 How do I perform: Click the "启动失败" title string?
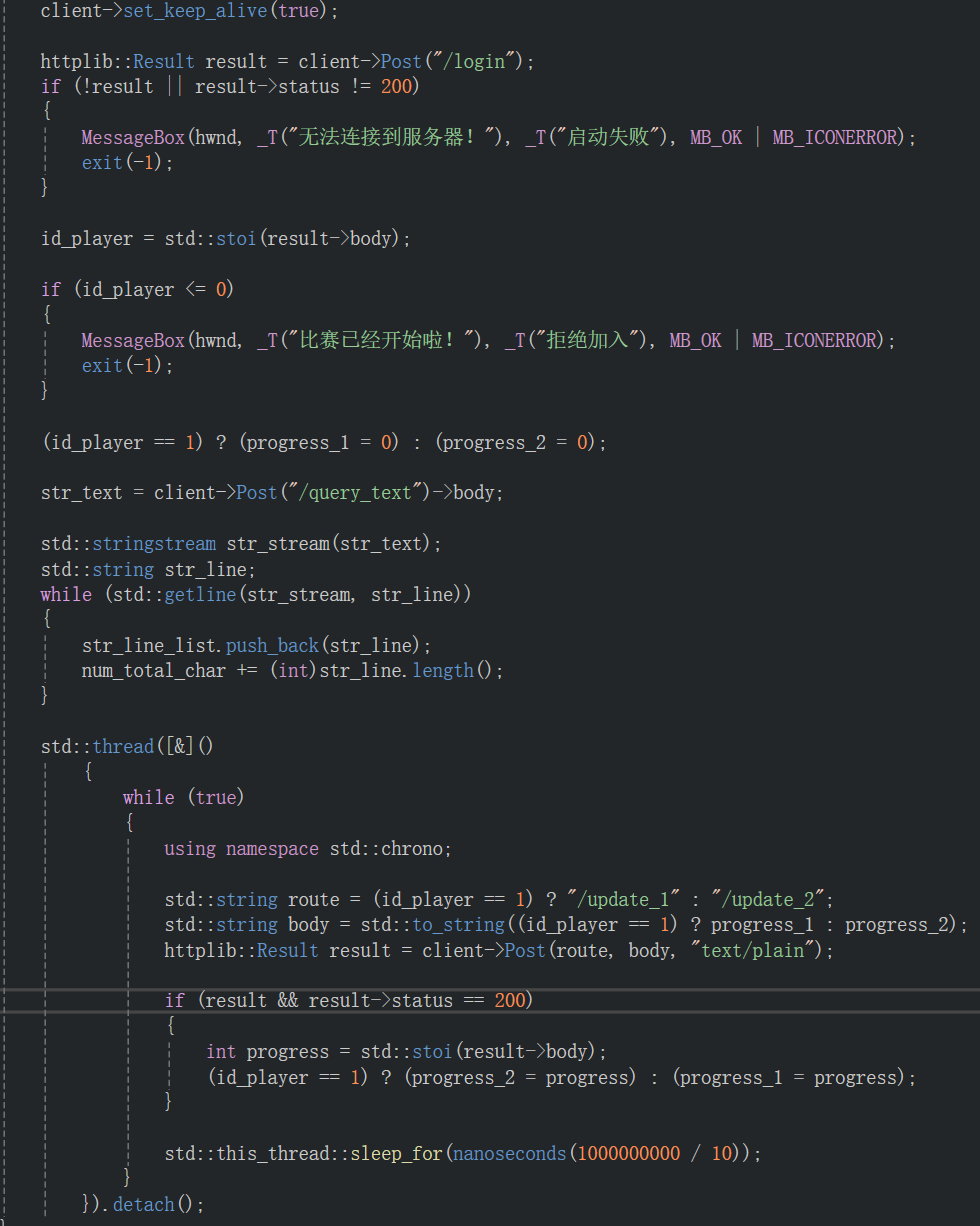pos(613,137)
